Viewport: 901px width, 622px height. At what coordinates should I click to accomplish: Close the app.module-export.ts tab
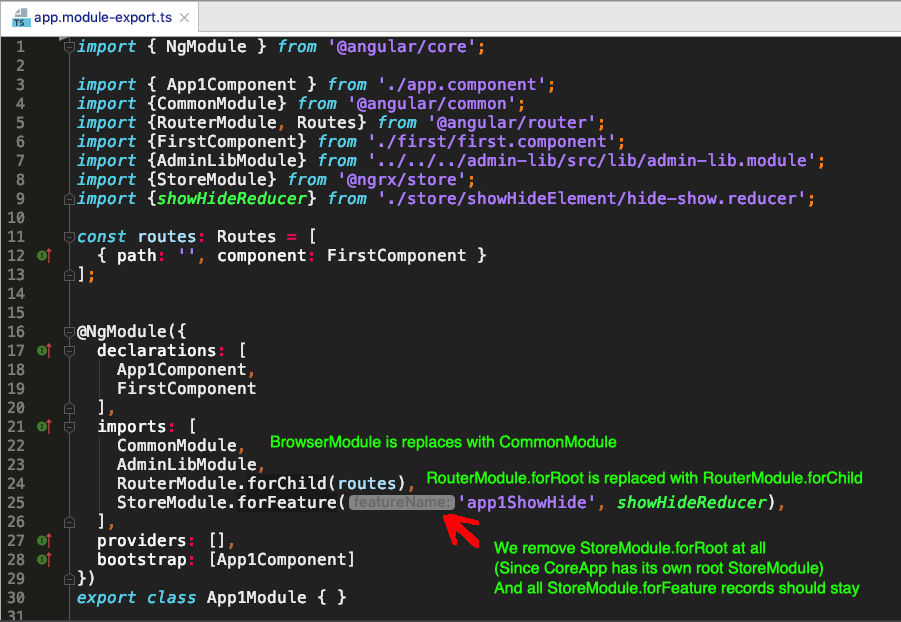tap(185, 18)
